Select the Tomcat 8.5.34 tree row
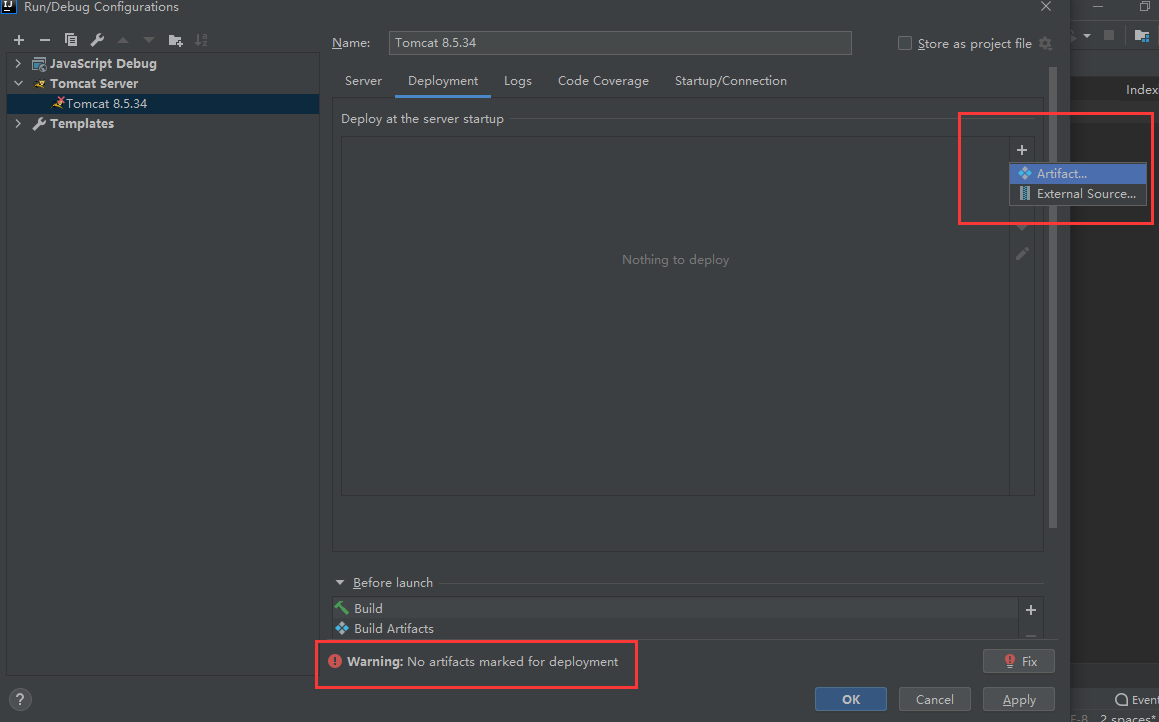This screenshot has height=722, width=1159. point(163,103)
